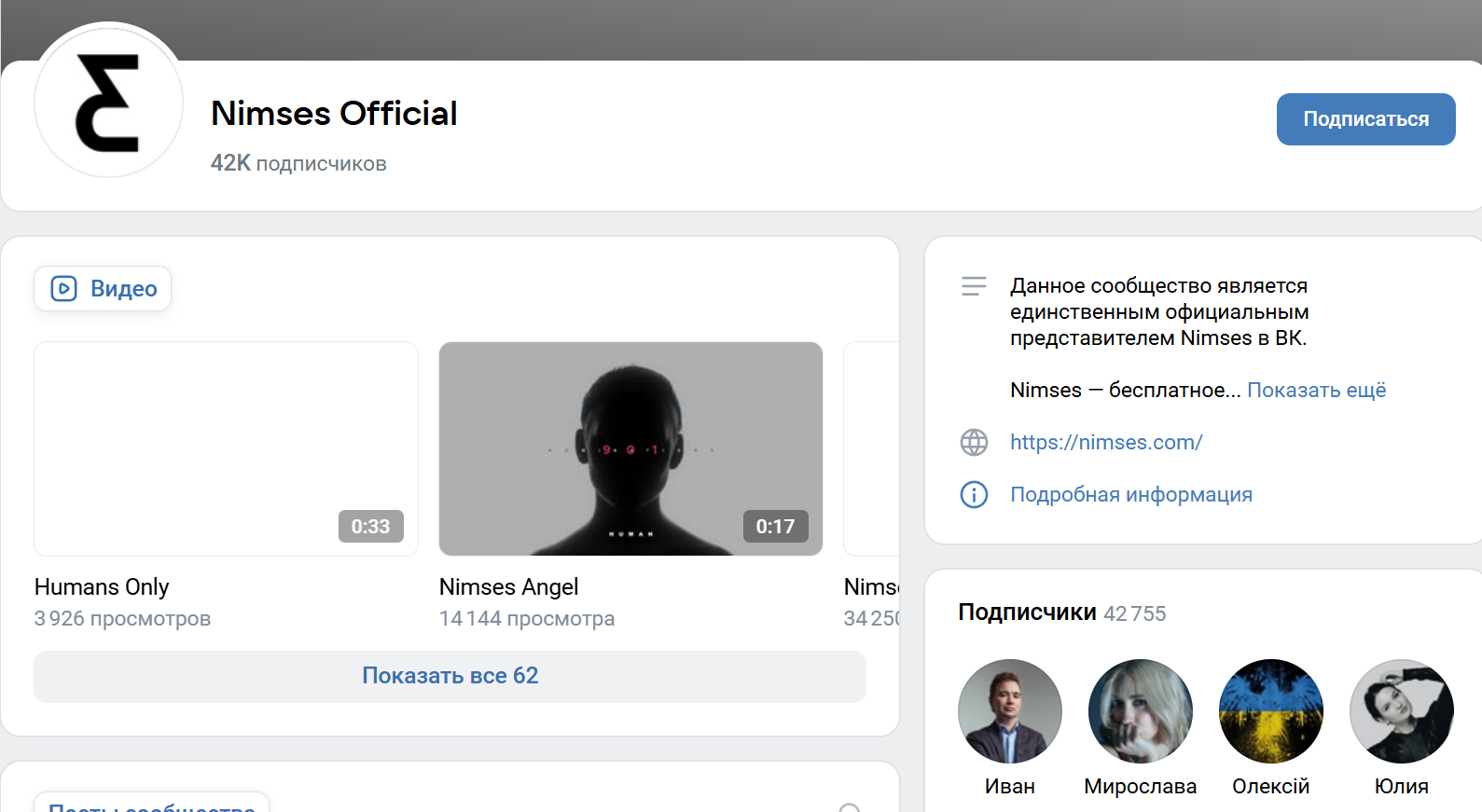Open subscriber Иван's avatar
Screen dimensions: 1482x812
tap(1009, 711)
